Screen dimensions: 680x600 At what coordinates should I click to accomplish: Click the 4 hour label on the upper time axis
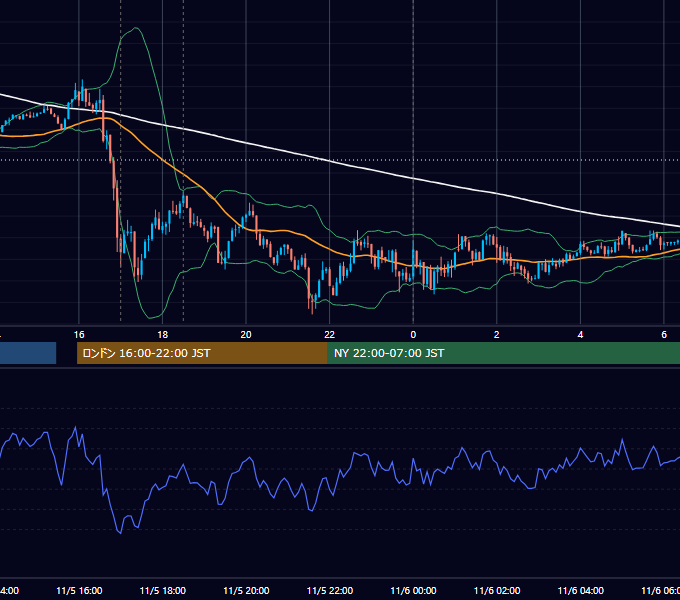(580, 335)
